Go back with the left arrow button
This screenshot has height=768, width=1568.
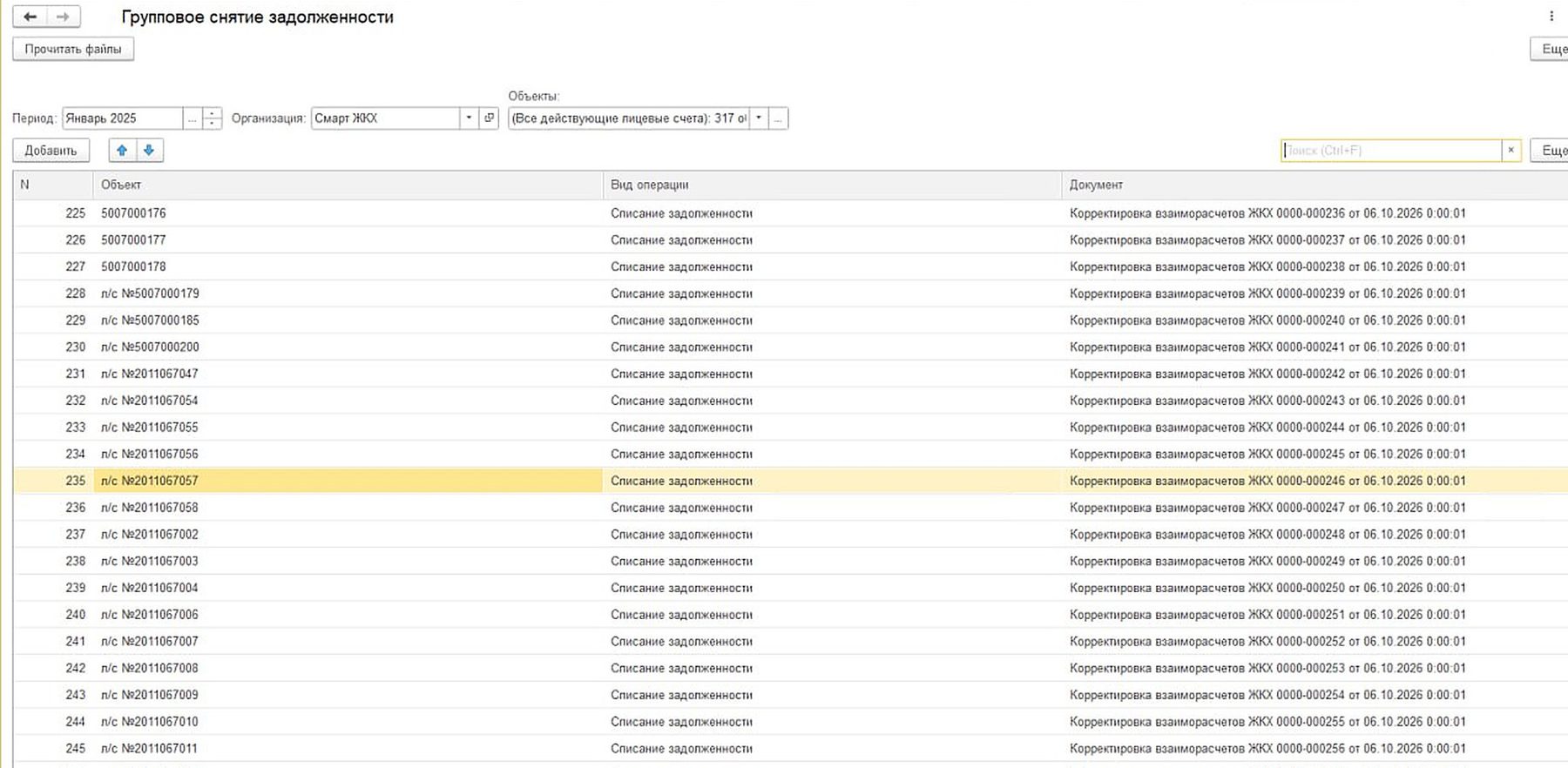click(x=30, y=17)
